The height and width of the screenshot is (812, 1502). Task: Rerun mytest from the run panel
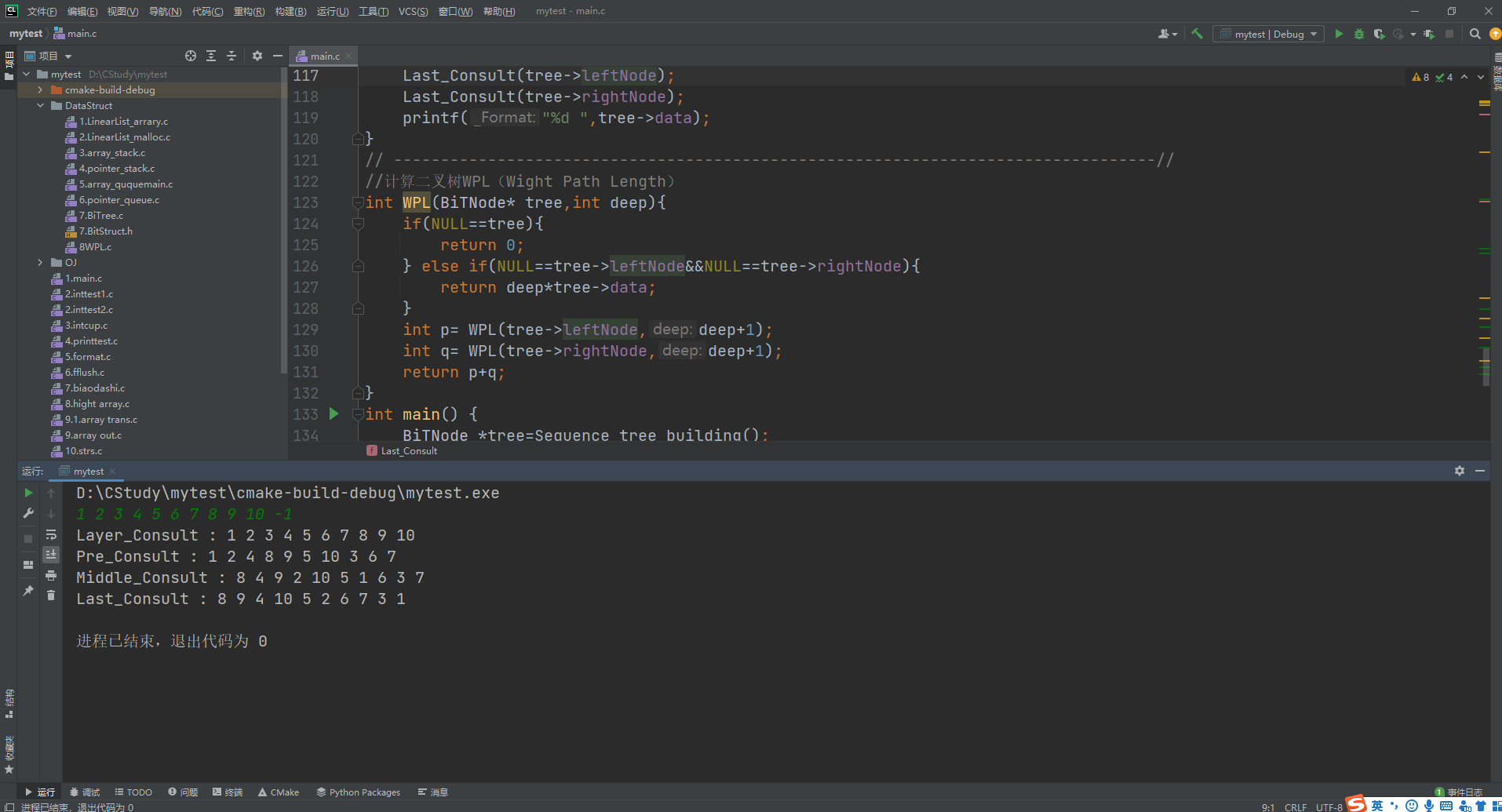[x=28, y=493]
